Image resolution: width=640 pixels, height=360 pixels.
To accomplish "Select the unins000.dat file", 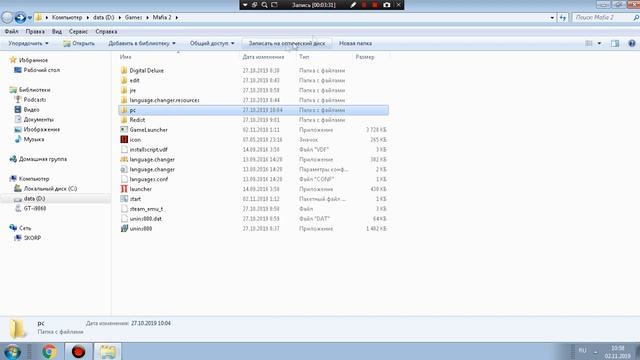I will (x=145, y=219).
